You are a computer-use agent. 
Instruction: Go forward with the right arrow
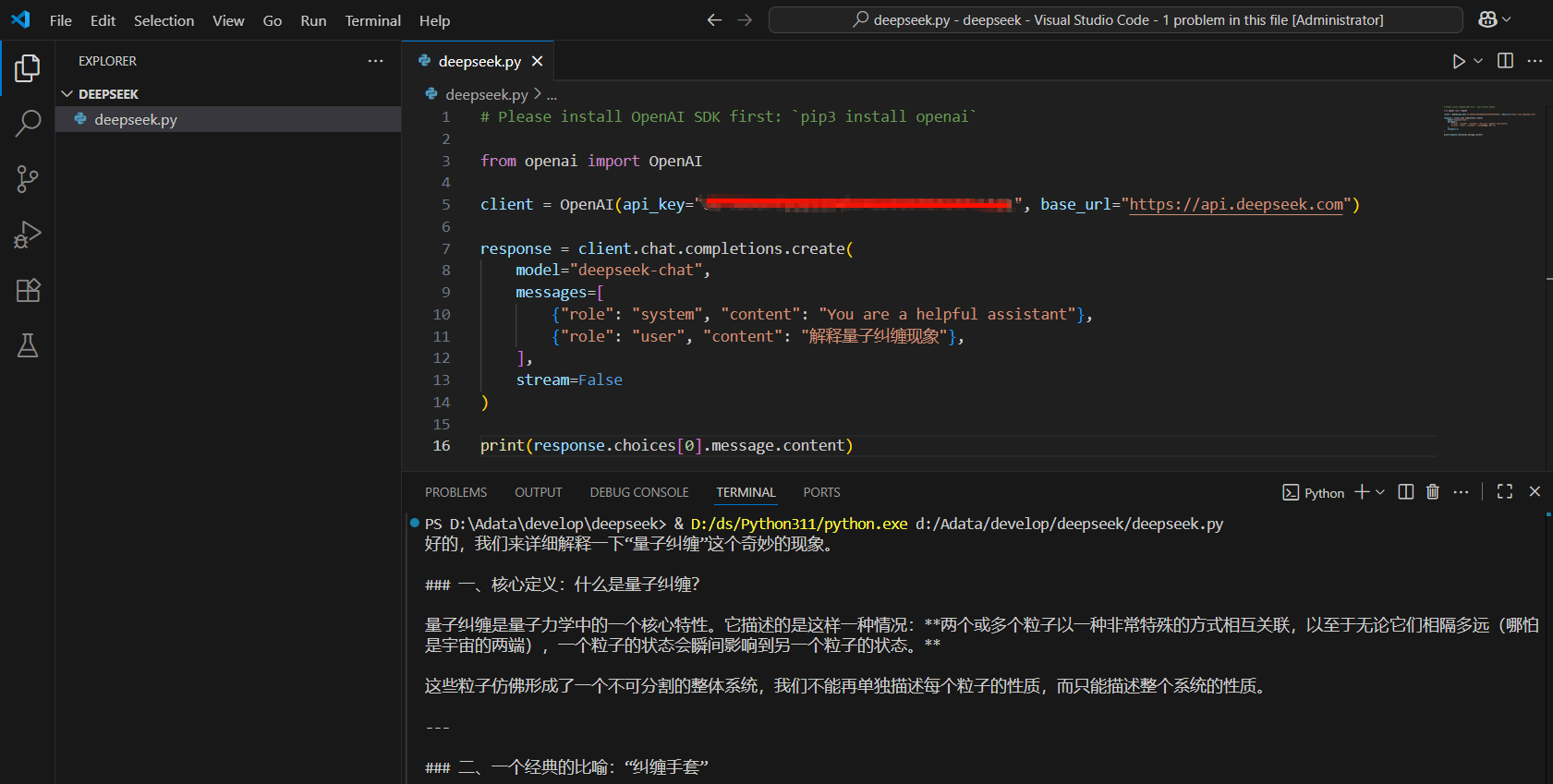click(745, 19)
